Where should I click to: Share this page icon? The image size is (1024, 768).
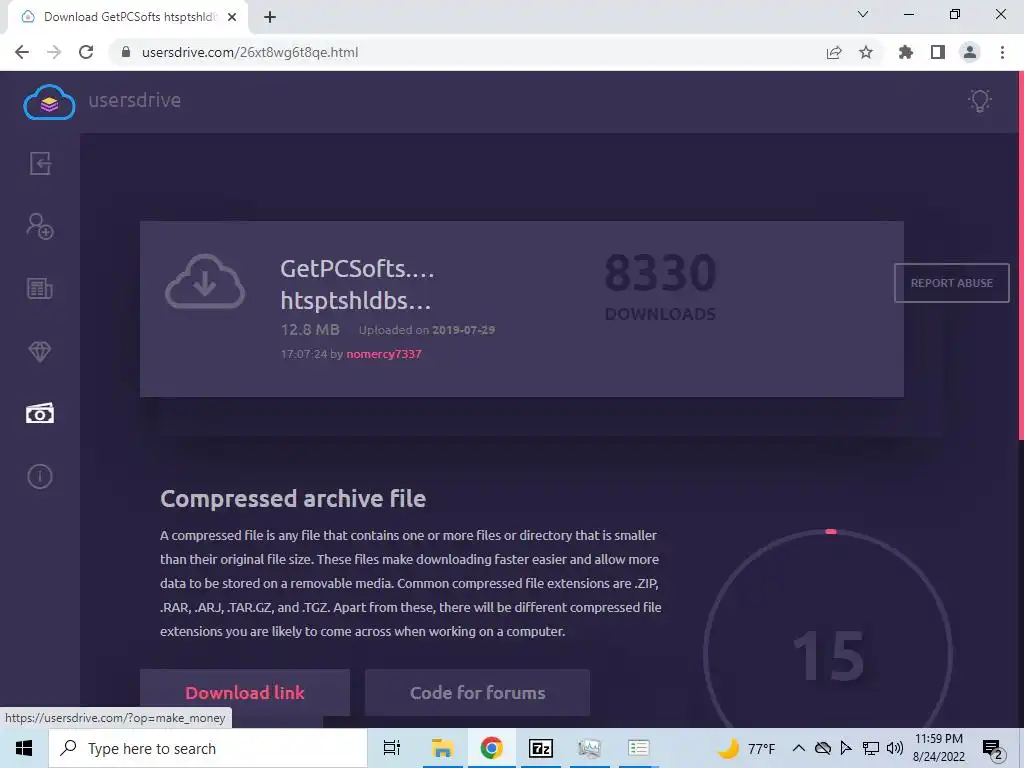[834, 52]
